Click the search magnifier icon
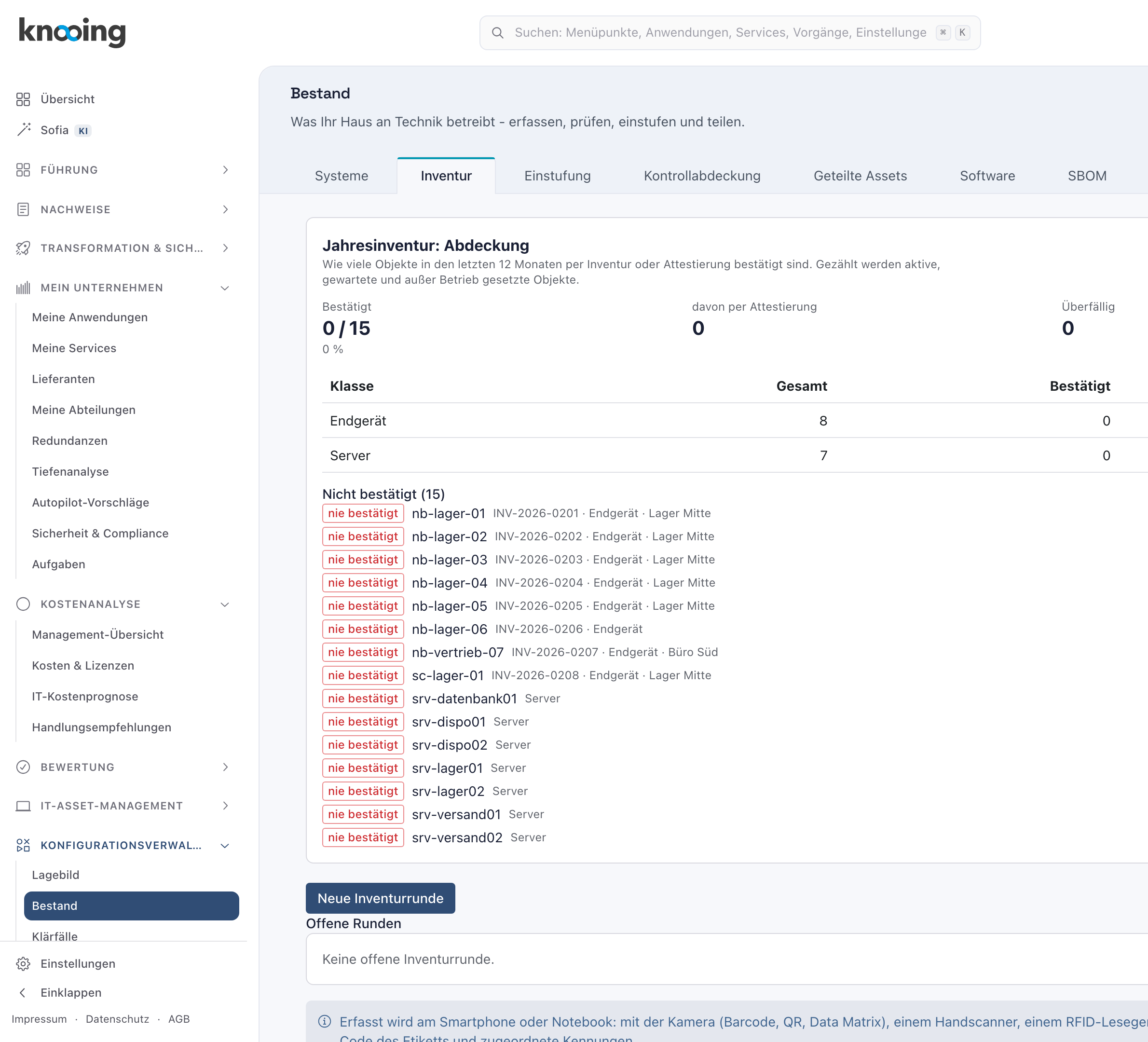 coord(498,33)
